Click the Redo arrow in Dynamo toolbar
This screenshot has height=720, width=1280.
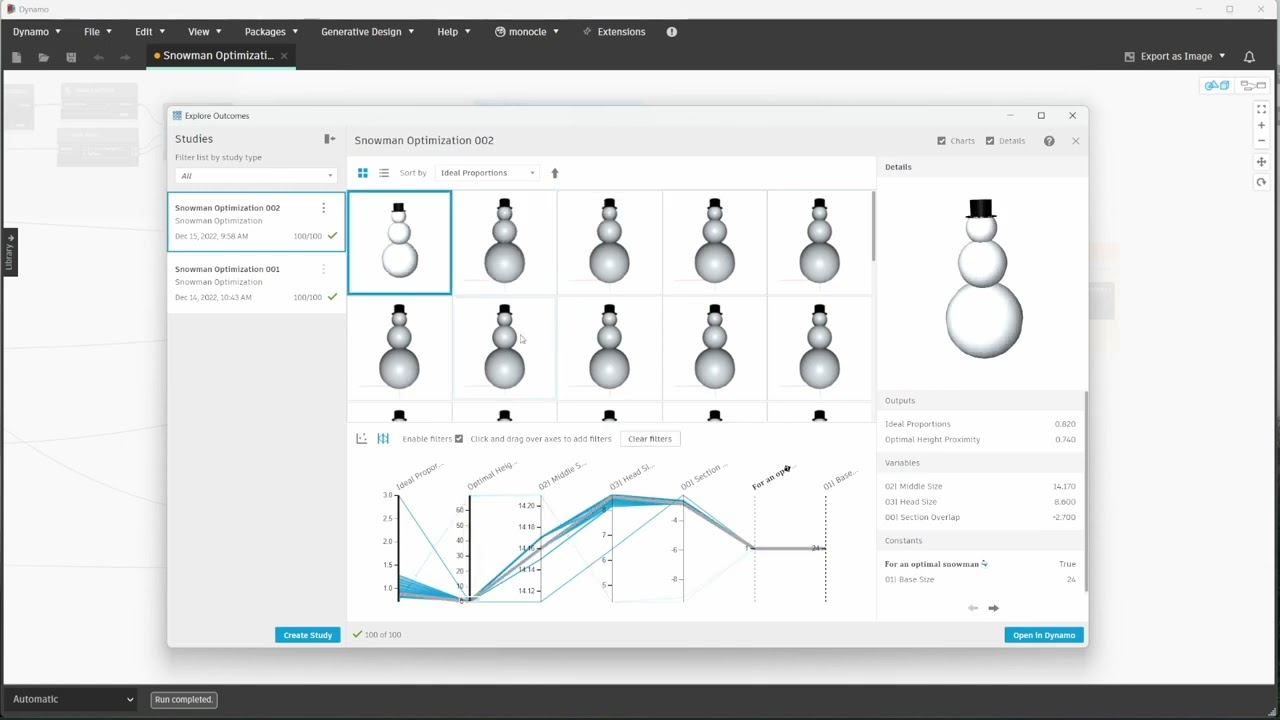(x=125, y=57)
